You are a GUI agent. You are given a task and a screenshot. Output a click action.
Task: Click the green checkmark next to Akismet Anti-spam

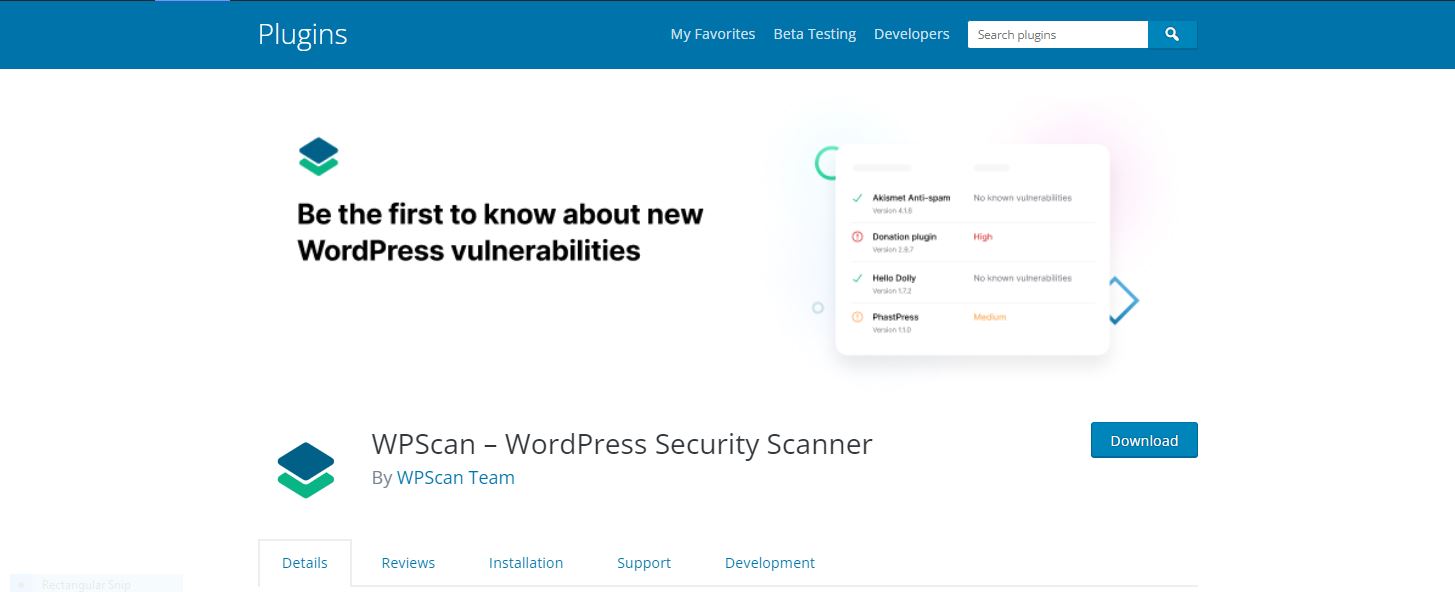pos(856,197)
